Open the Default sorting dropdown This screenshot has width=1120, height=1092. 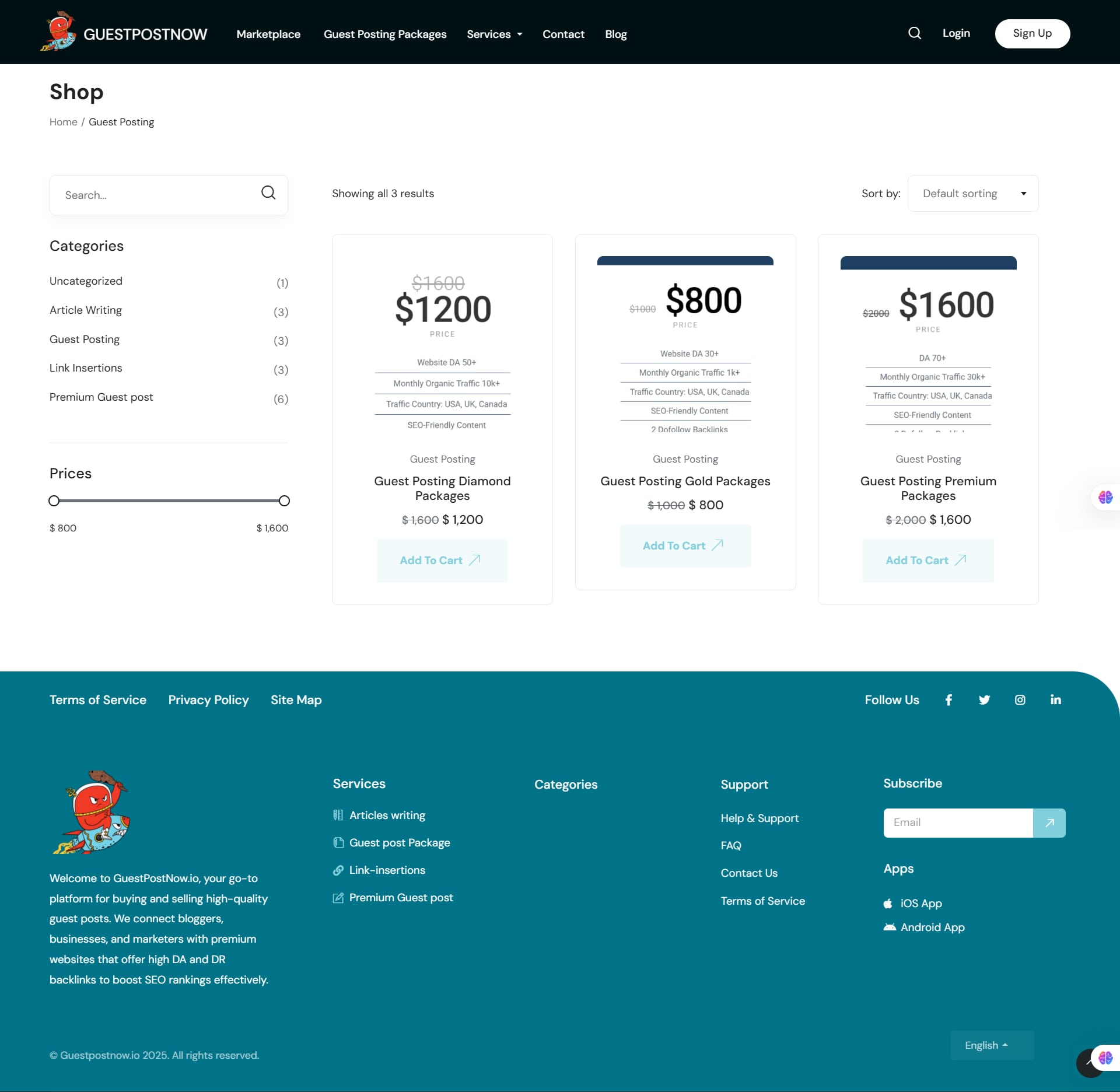pyautogui.click(x=972, y=193)
